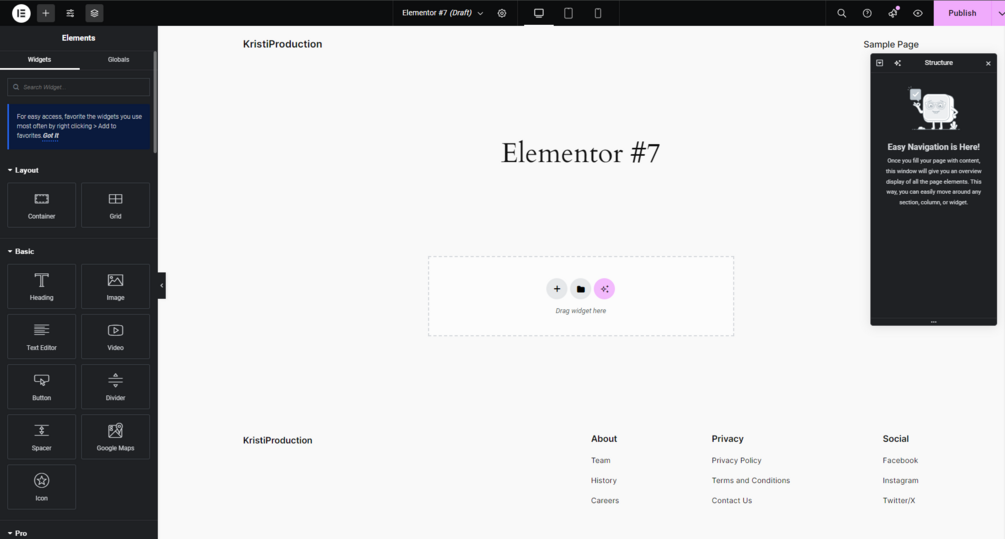Viewport: 1005px width, 539px height.
Task: Open the Terms and Conditions link
Action: 751,480
